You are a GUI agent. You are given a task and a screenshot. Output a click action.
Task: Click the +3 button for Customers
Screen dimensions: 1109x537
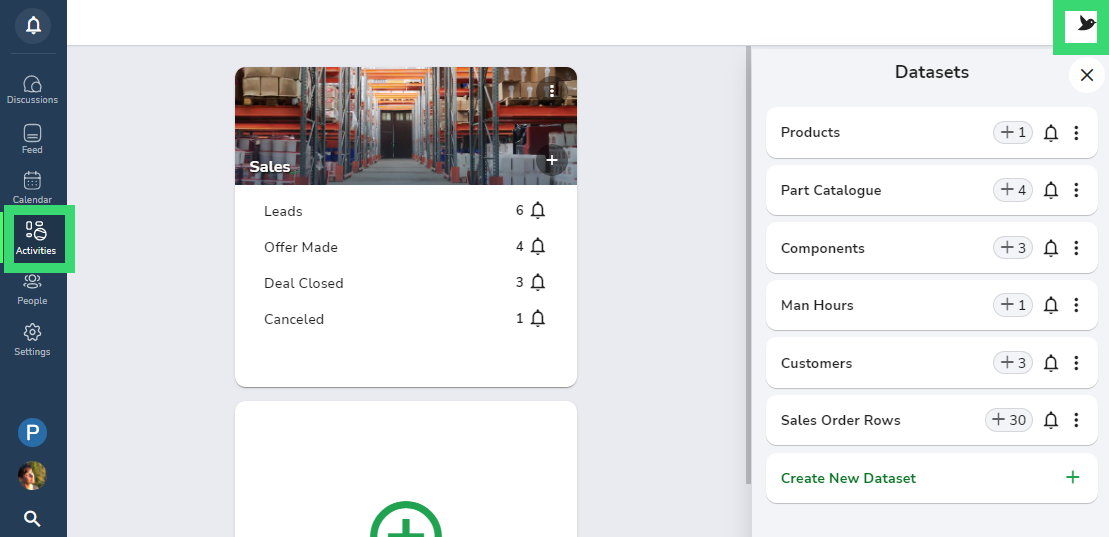(1013, 363)
